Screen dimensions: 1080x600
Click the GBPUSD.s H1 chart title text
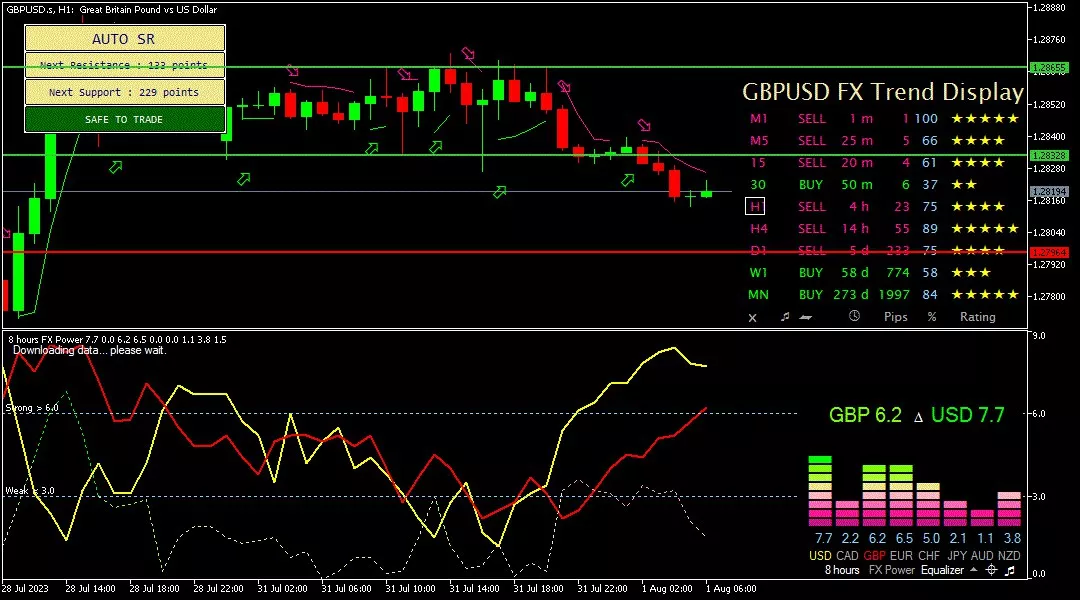click(112, 10)
